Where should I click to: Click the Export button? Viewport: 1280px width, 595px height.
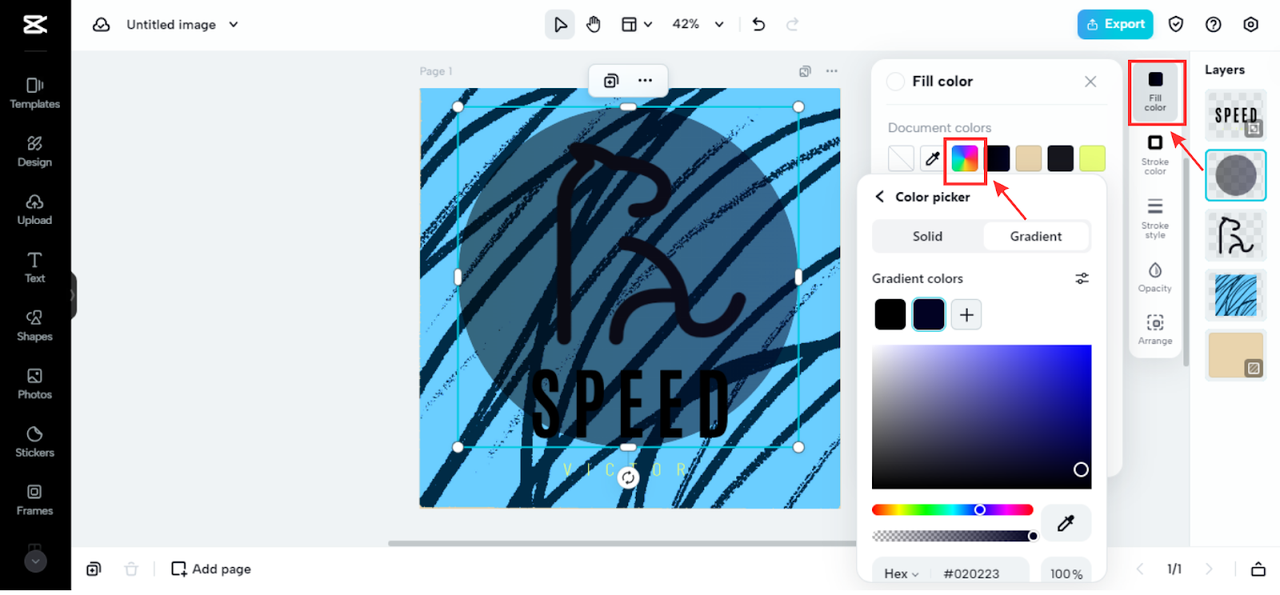point(1115,25)
